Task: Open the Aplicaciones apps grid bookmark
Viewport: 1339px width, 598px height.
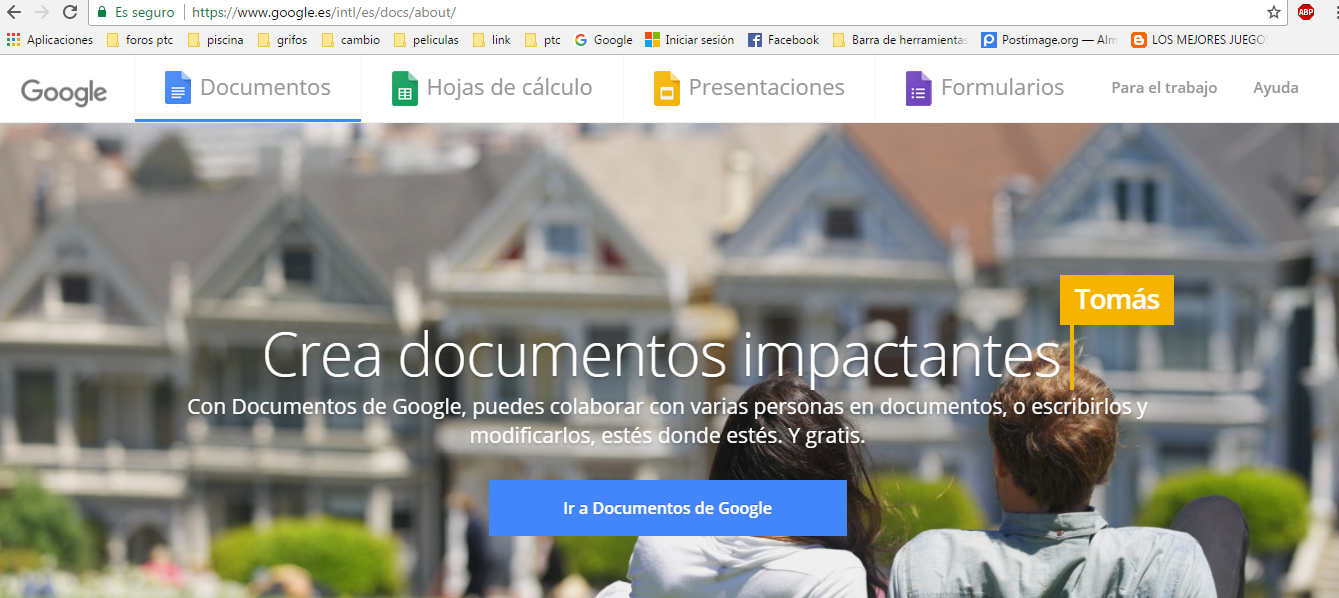Action: pos(50,40)
